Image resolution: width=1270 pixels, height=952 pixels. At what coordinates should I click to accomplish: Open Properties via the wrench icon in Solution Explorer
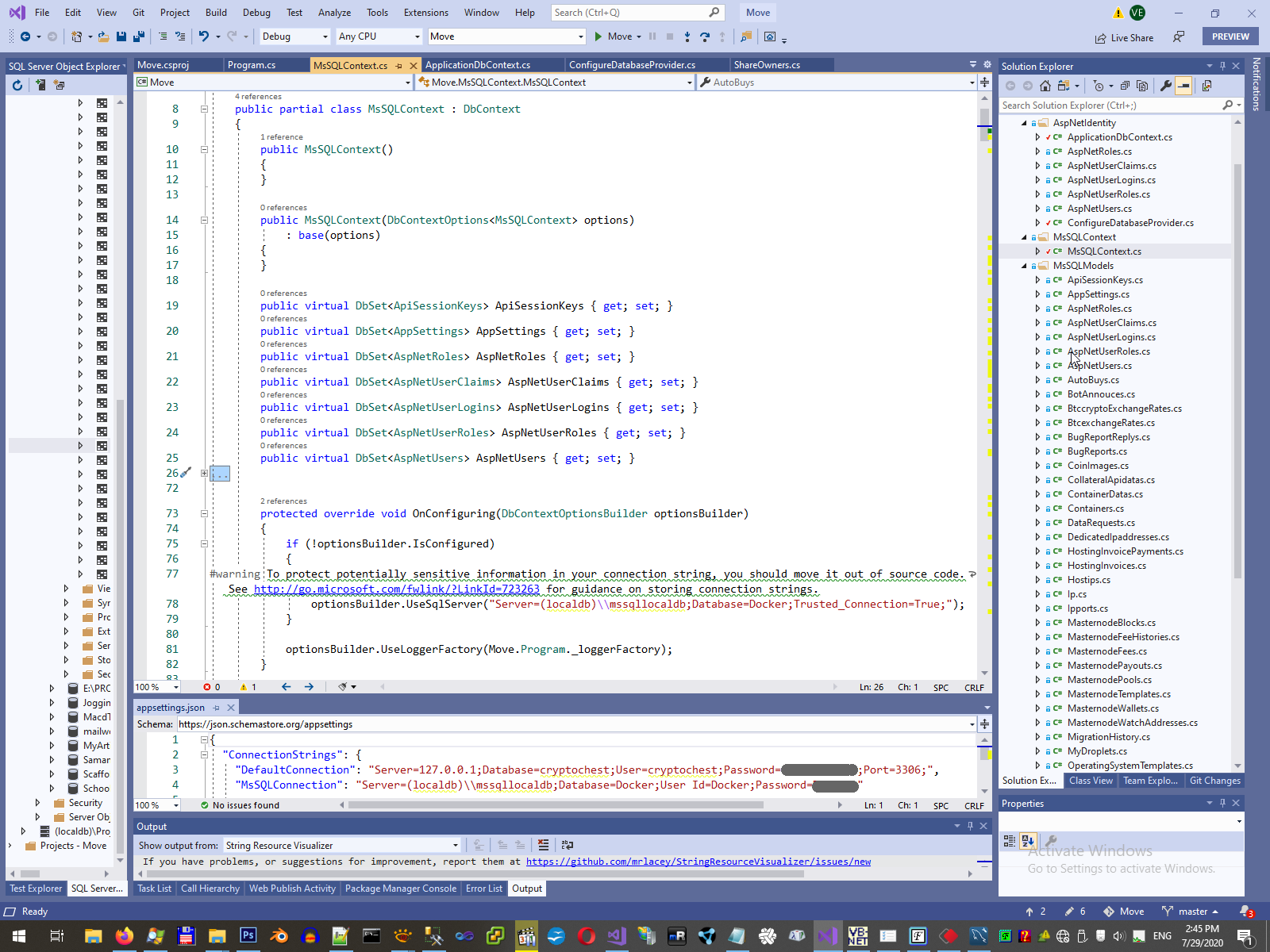(x=1166, y=86)
